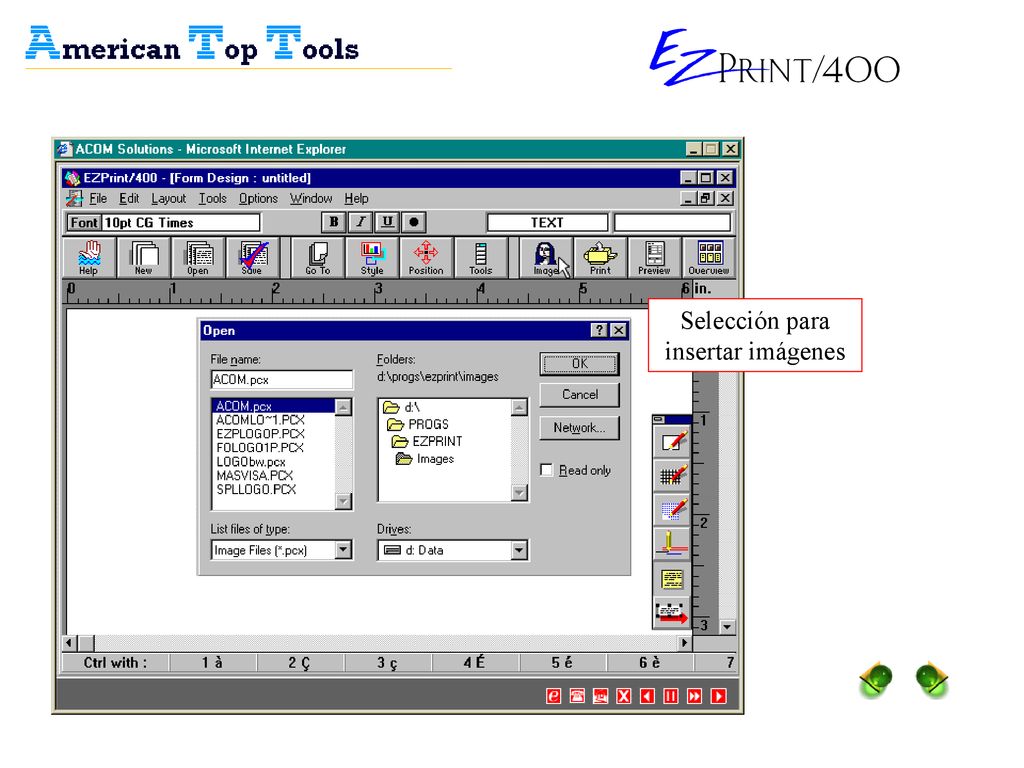Click the TEXT field in format bar
Image resolution: width=1024 pixels, height=768 pixels.
point(547,223)
